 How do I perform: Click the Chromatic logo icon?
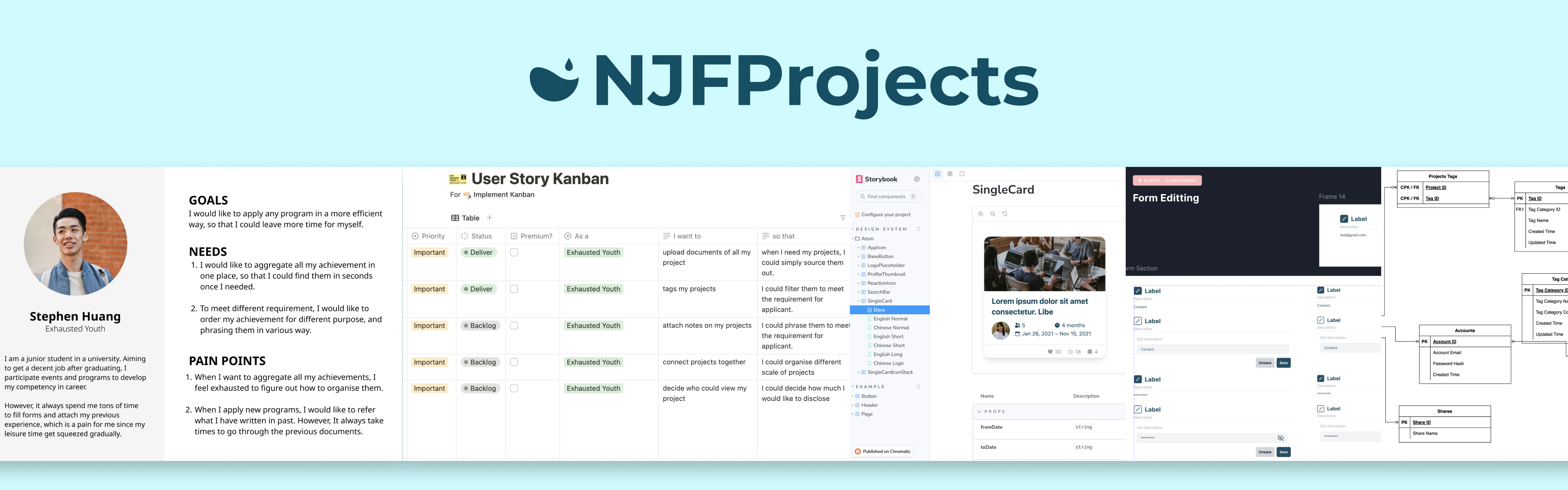857,452
